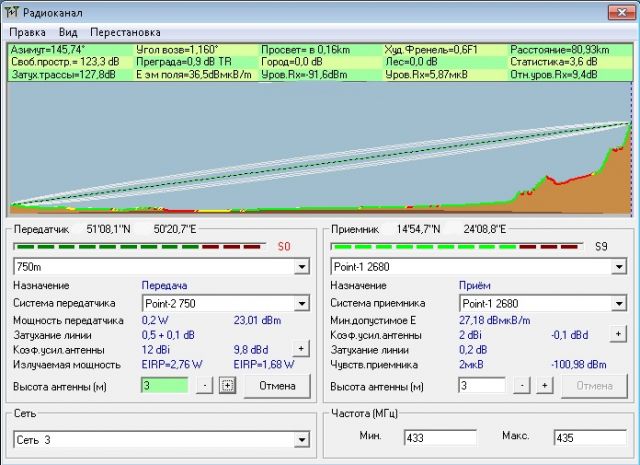This screenshot has height=465, width=640.
Task: Click the Худ.Френель=0,6F1 value
Action: (431, 50)
